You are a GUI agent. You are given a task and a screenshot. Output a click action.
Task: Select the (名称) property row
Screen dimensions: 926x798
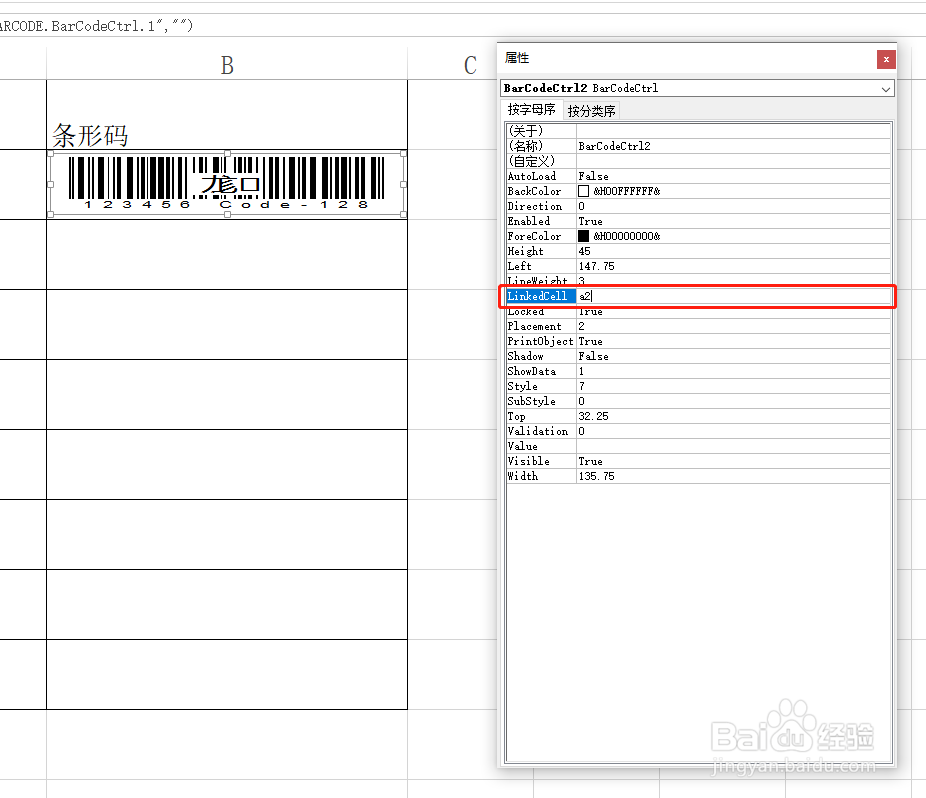(x=698, y=146)
